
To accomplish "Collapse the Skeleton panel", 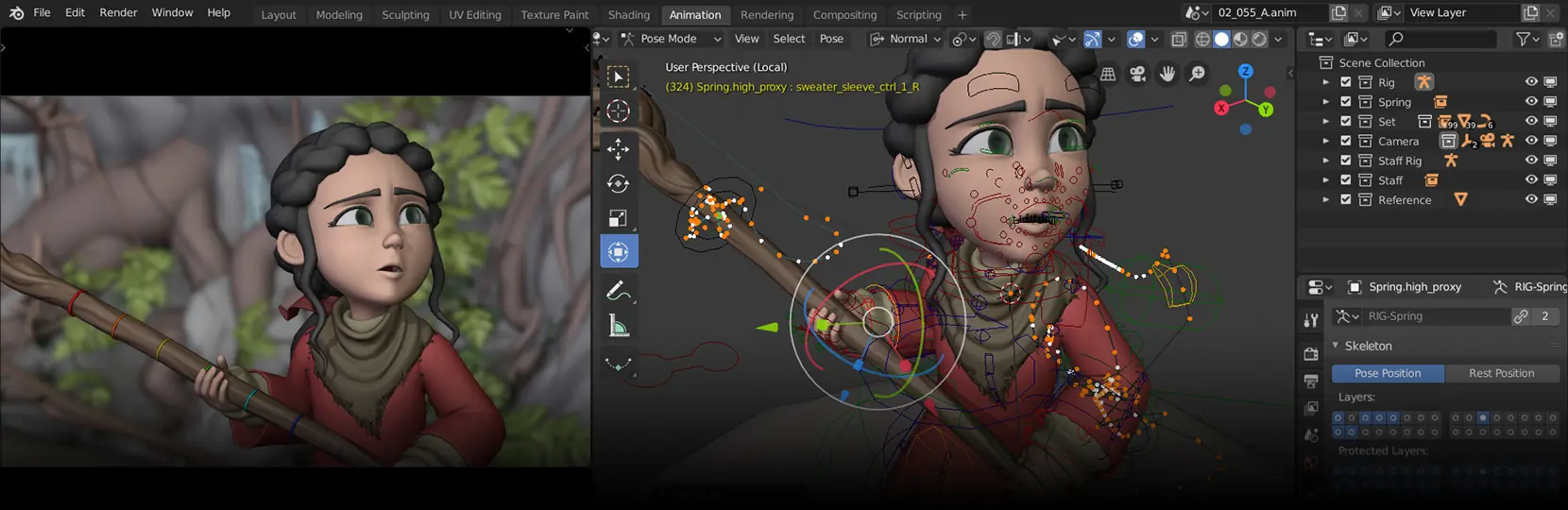I will 1336,346.
